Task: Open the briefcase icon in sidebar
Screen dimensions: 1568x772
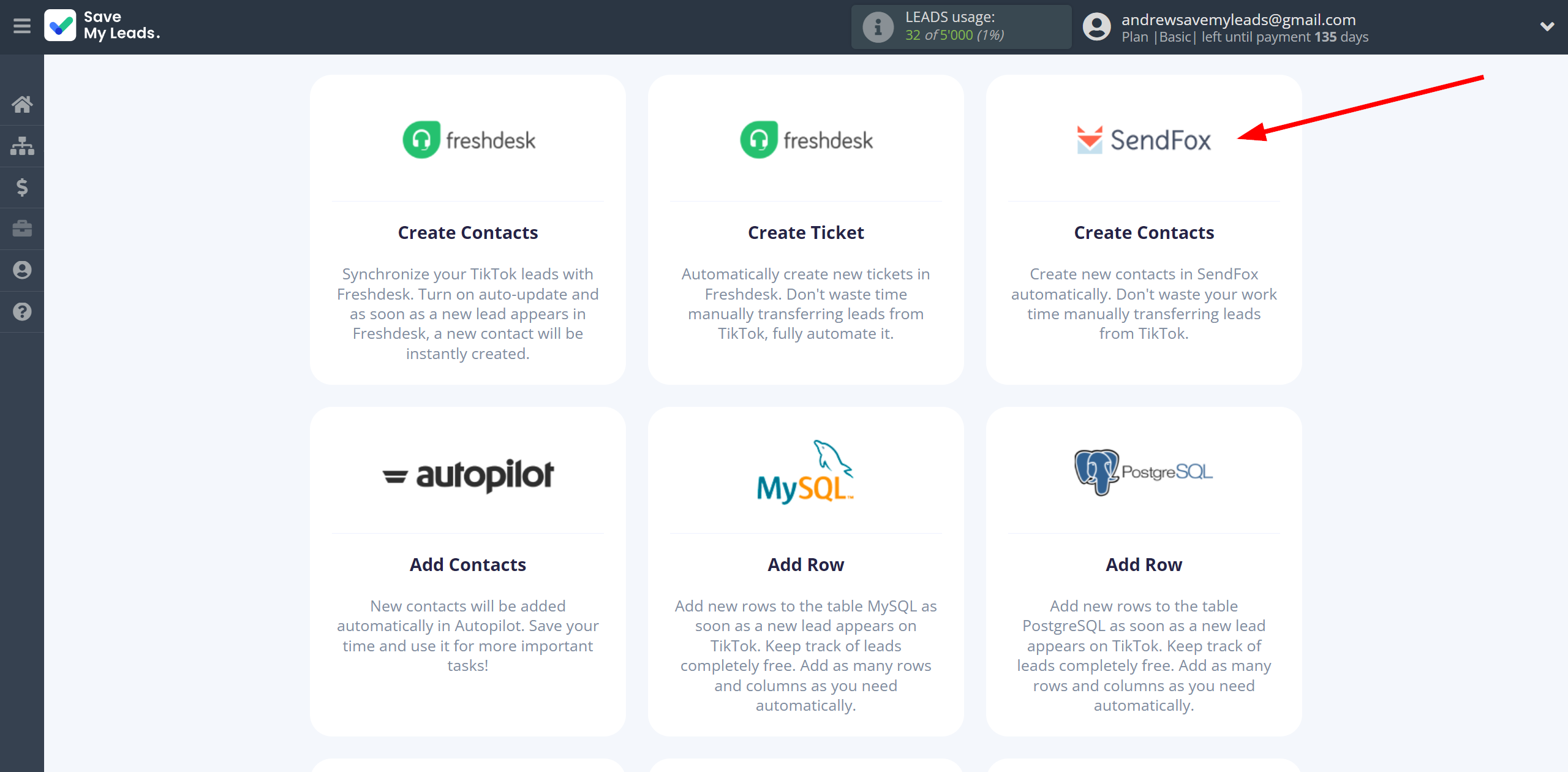Action: (x=22, y=229)
